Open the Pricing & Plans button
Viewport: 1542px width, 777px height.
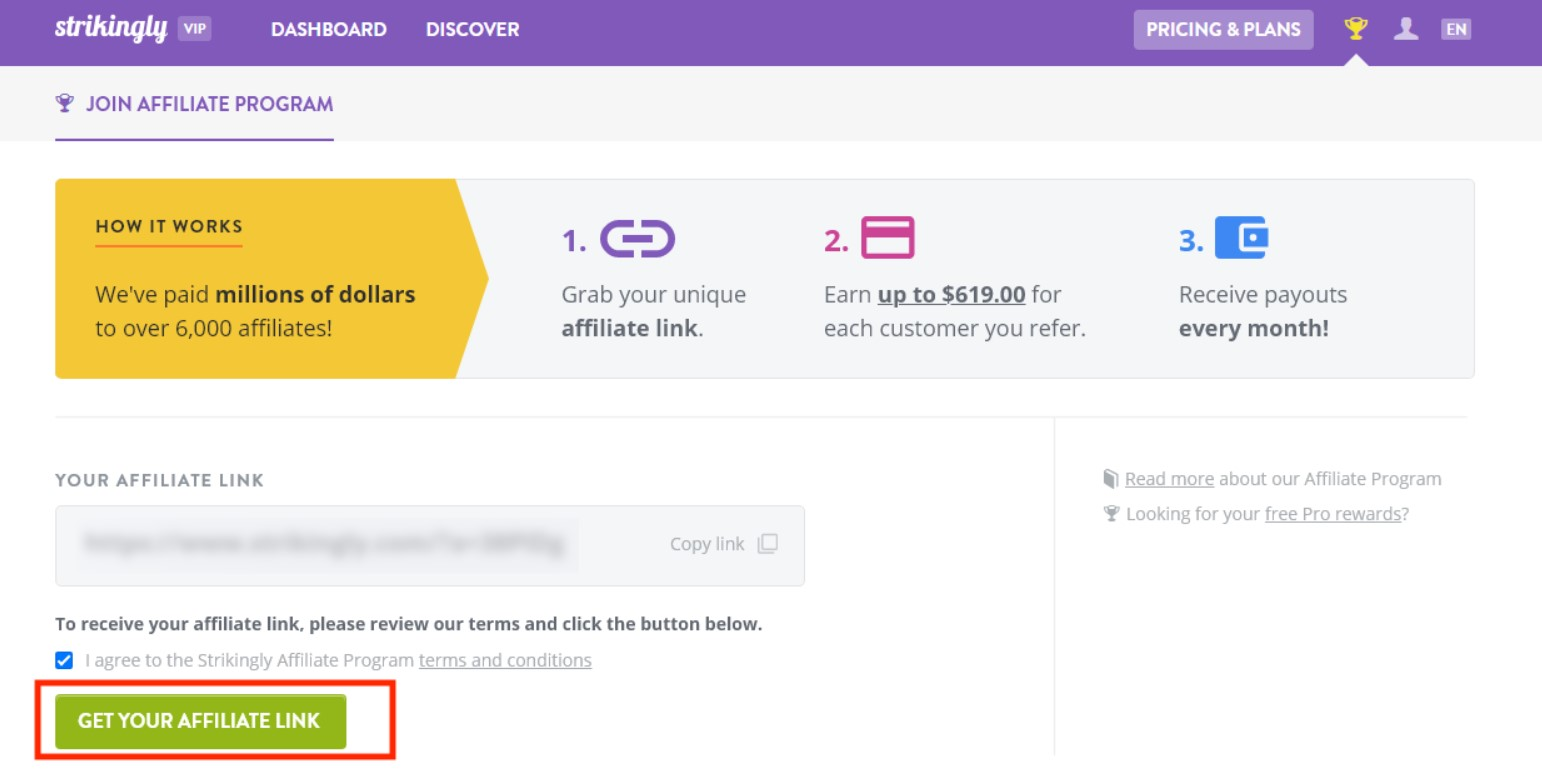1223,30
